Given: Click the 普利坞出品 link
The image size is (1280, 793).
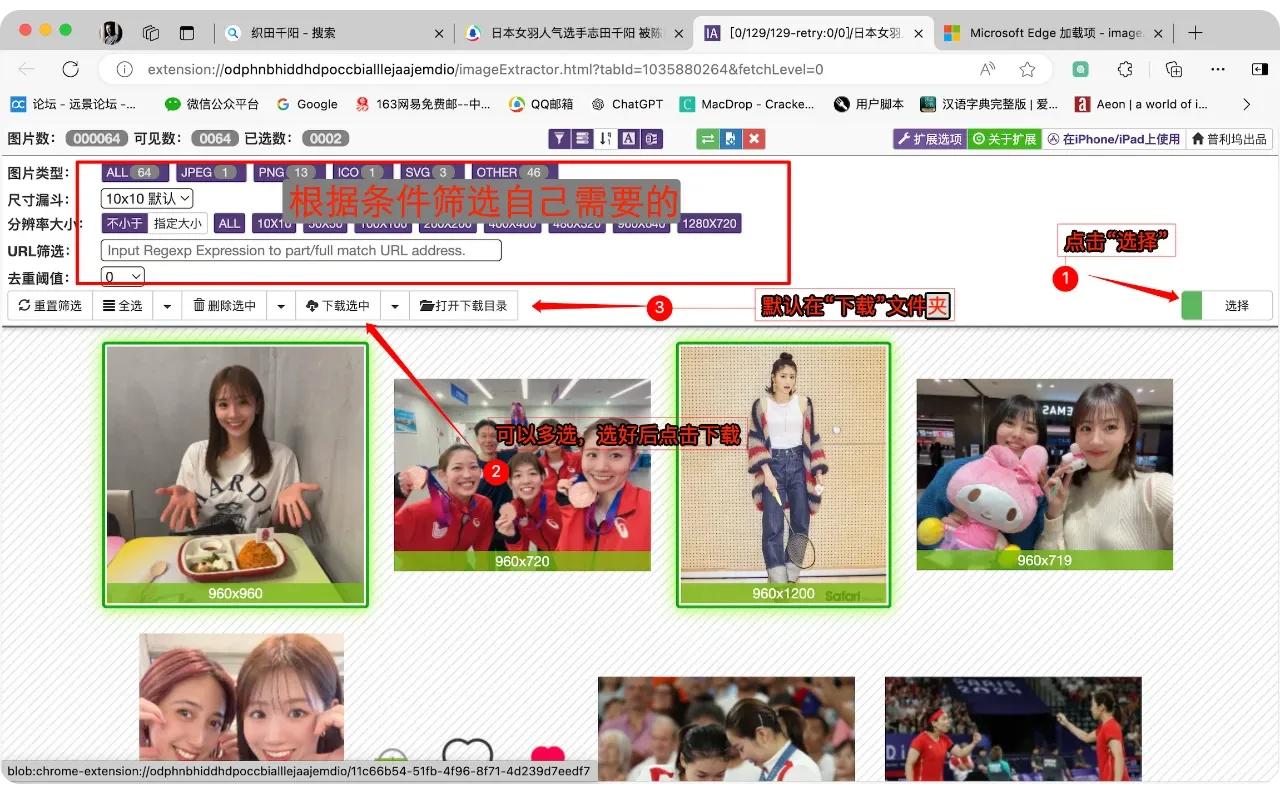Looking at the screenshot, I should [x=1229, y=139].
